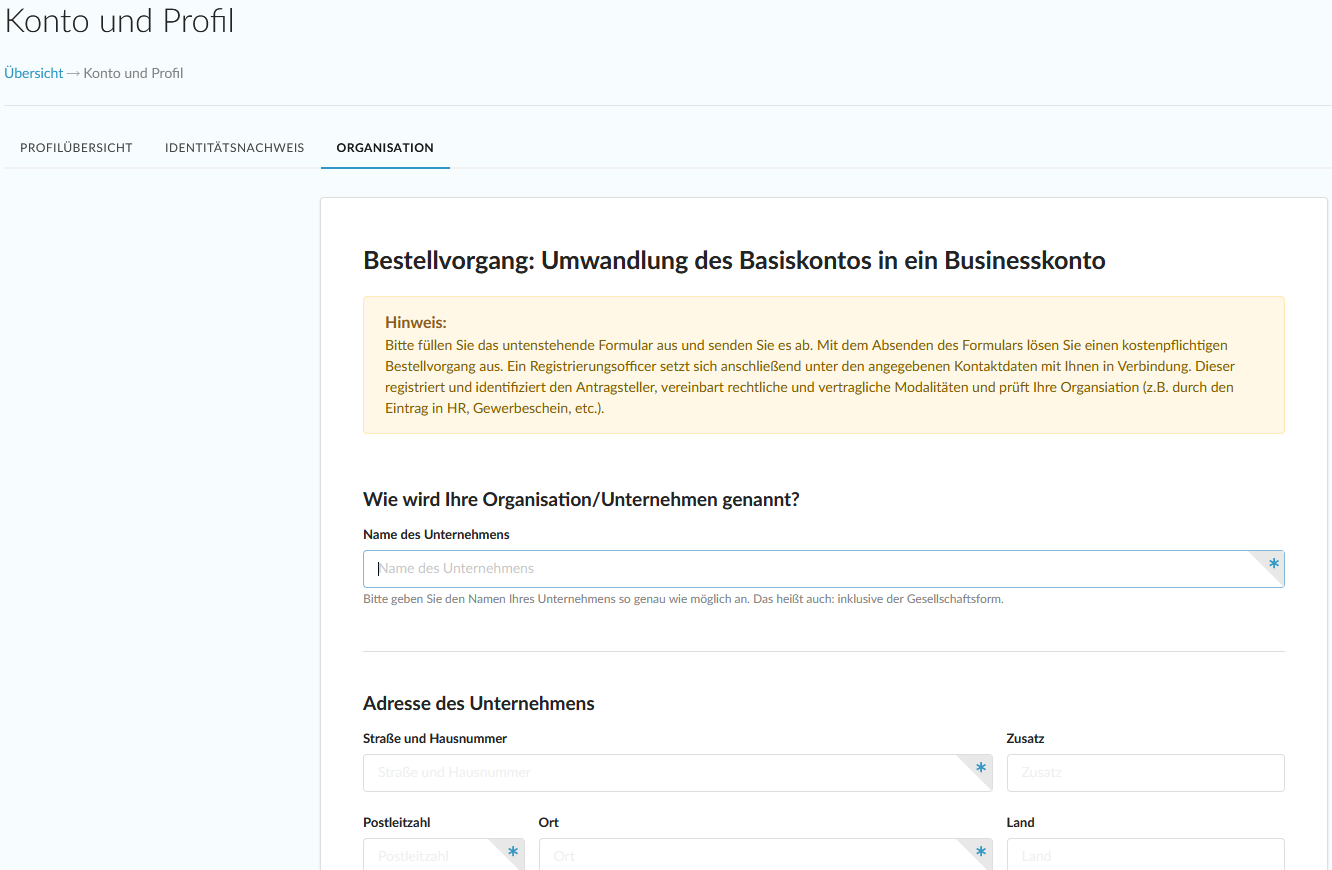The width and height of the screenshot is (1332, 870).
Task: Select the Zusatz input field
Action: 1145,773
